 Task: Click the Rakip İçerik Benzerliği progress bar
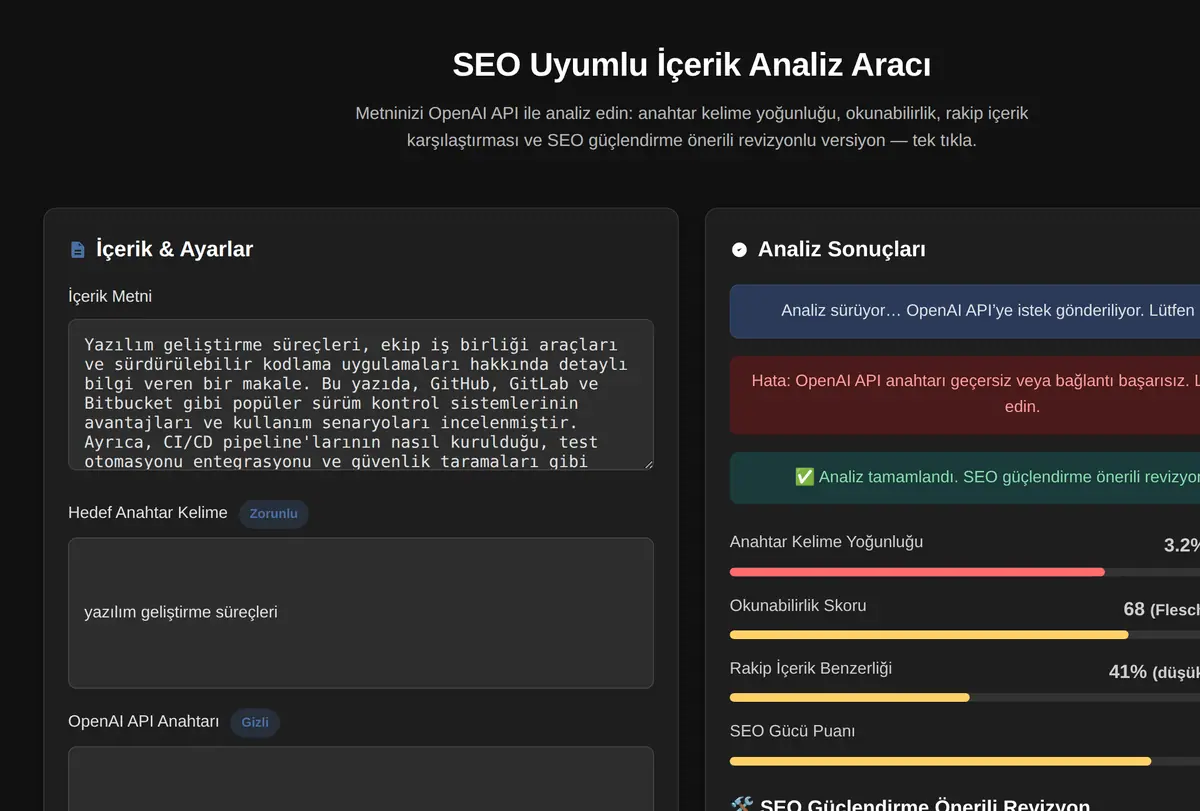[x=965, y=697]
